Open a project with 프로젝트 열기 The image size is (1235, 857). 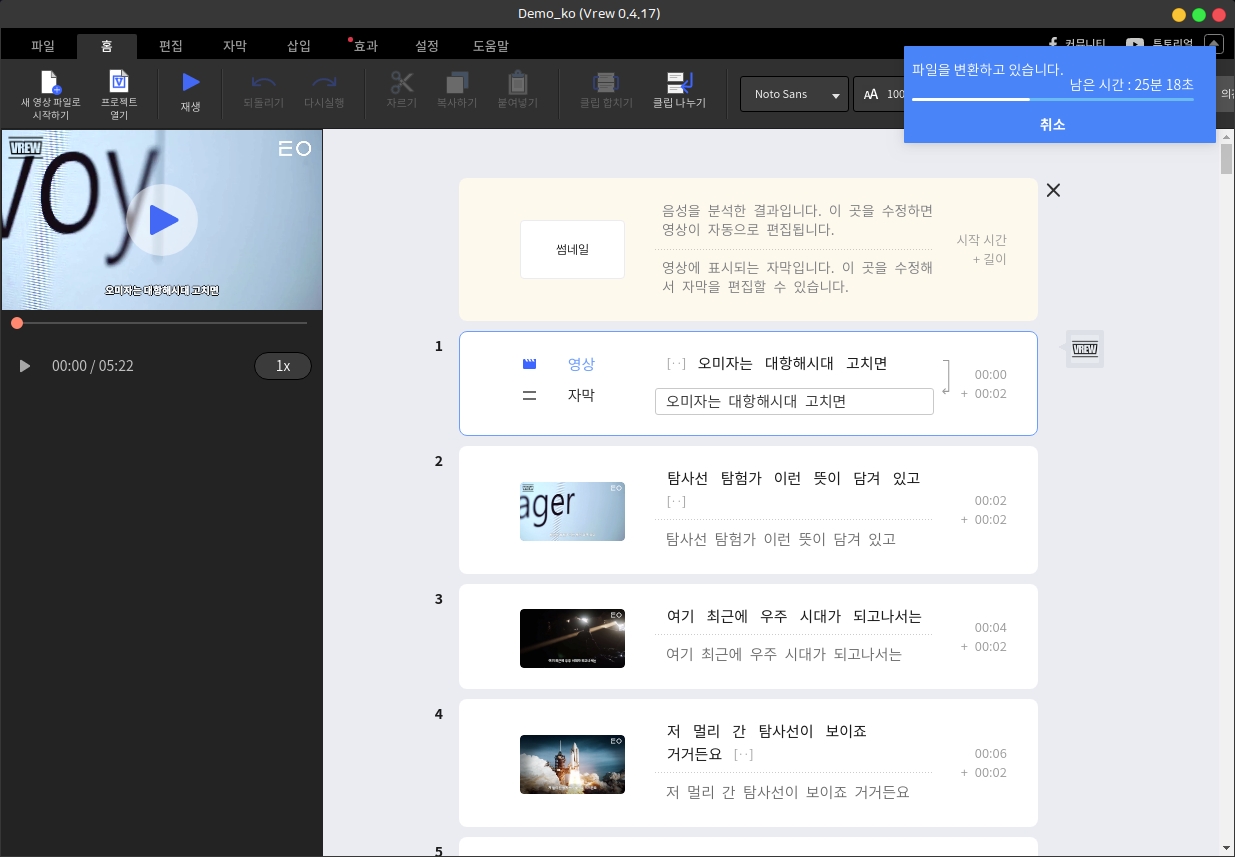119,83
